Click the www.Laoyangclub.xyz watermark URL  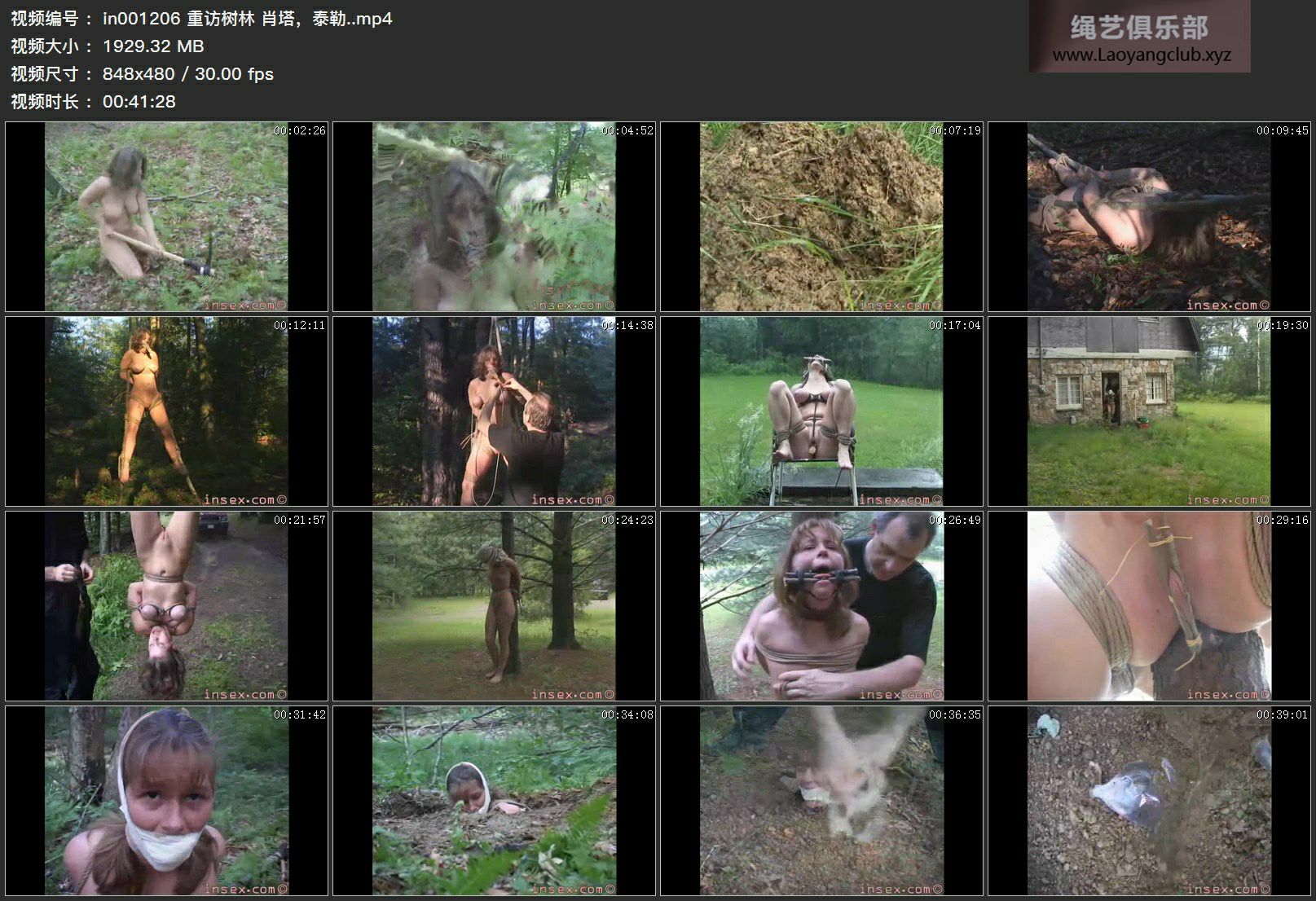coord(1141,55)
